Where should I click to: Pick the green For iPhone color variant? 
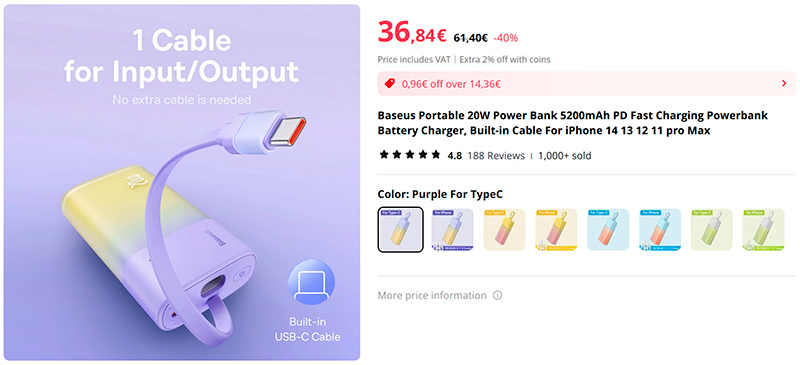[x=764, y=230]
